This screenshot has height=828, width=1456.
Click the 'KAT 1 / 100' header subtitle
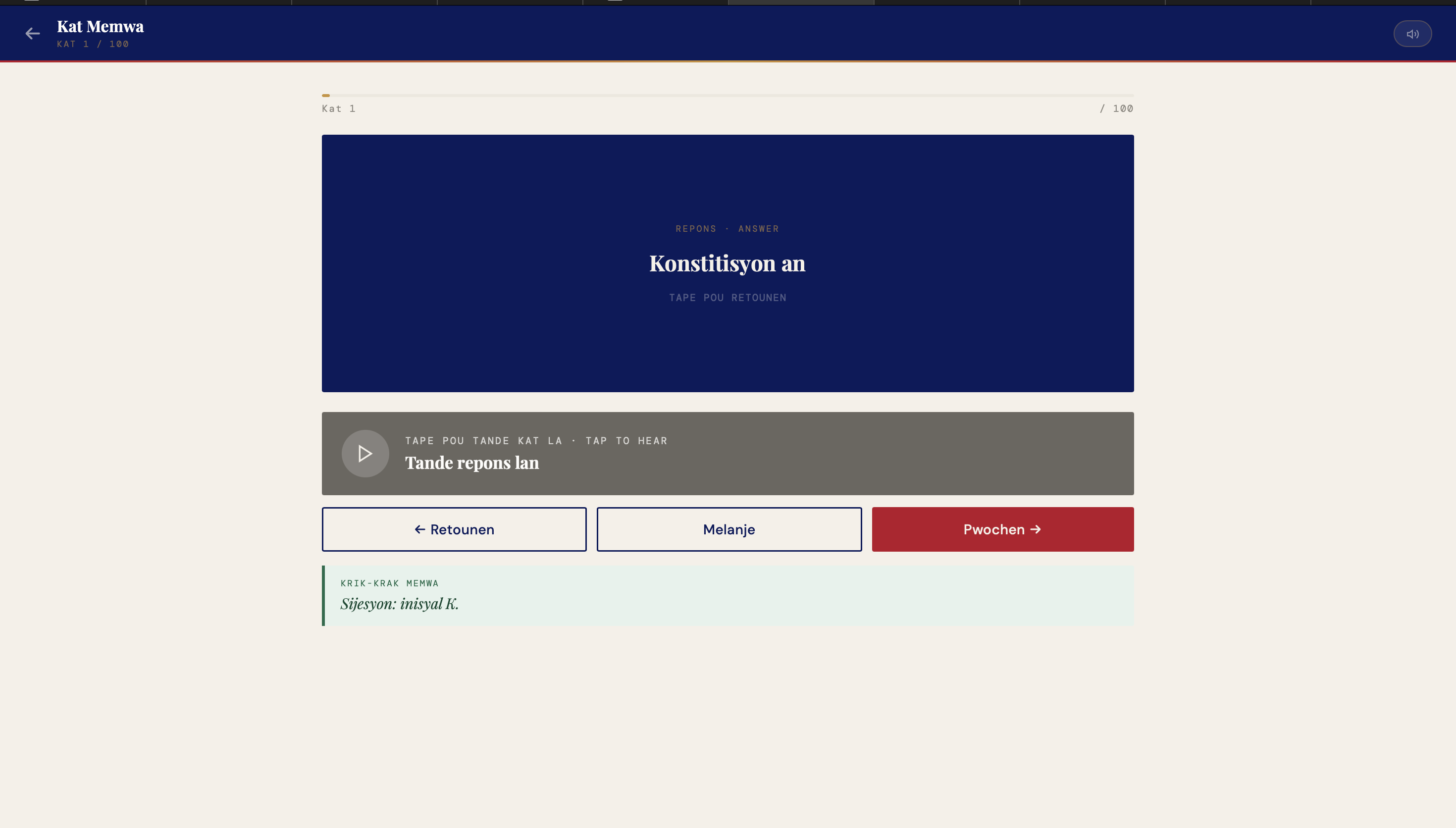click(93, 45)
